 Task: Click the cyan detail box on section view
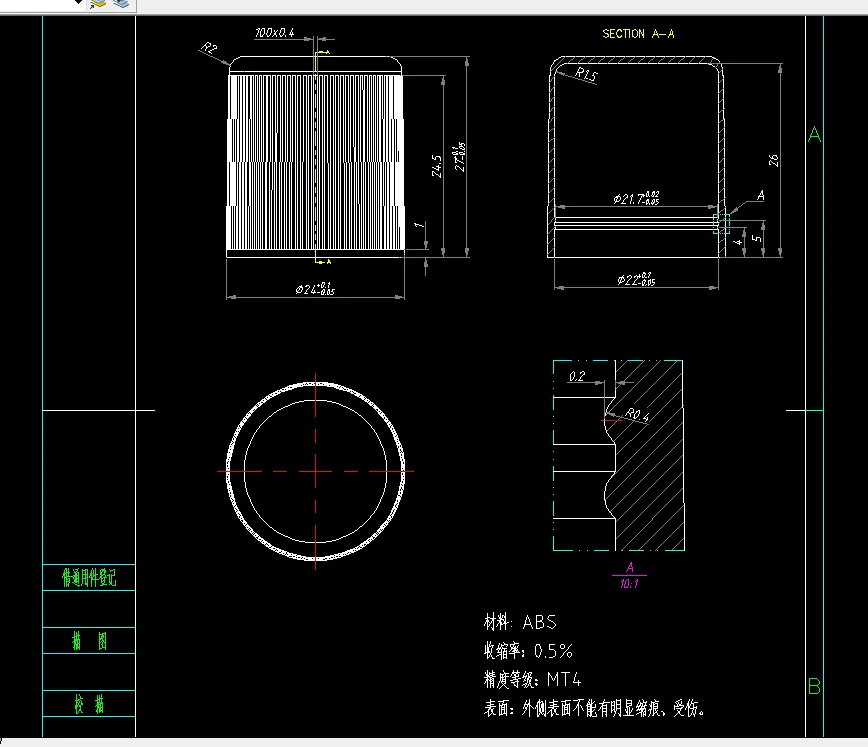(721, 224)
